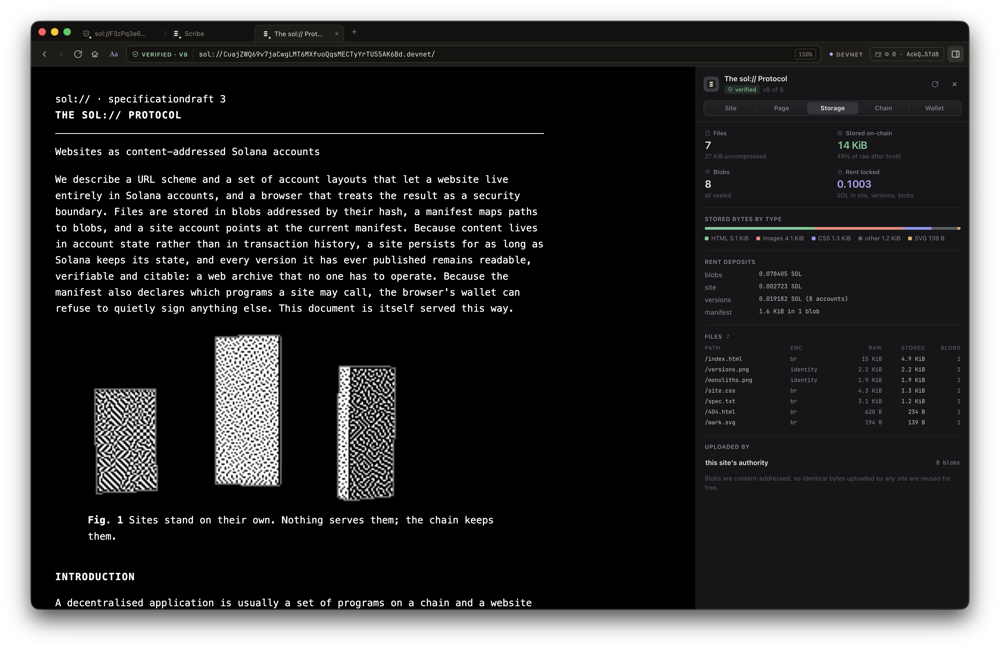Click the images 4.1 KiB legend item
This screenshot has width=1000, height=650.
(780, 239)
